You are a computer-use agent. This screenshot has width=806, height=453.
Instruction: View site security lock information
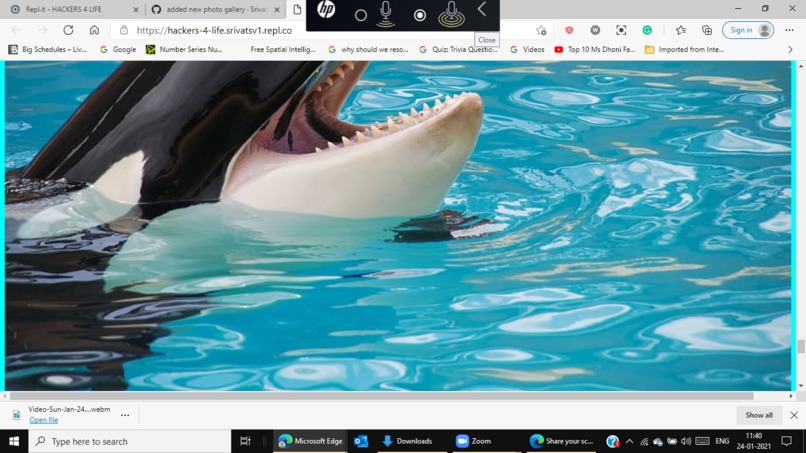click(124, 30)
